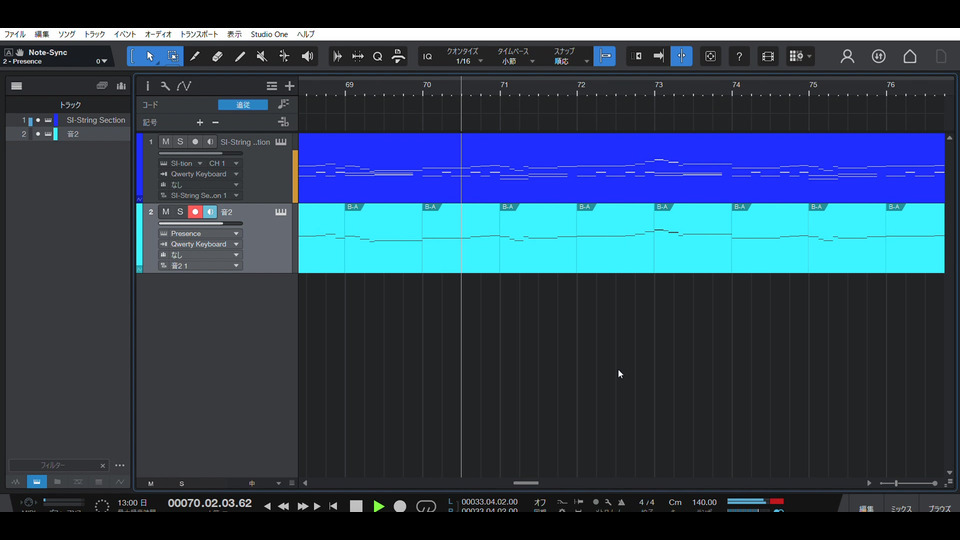This screenshot has width=960, height=540.
Task: Open the ファイル menu
Action: [x=15, y=34]
